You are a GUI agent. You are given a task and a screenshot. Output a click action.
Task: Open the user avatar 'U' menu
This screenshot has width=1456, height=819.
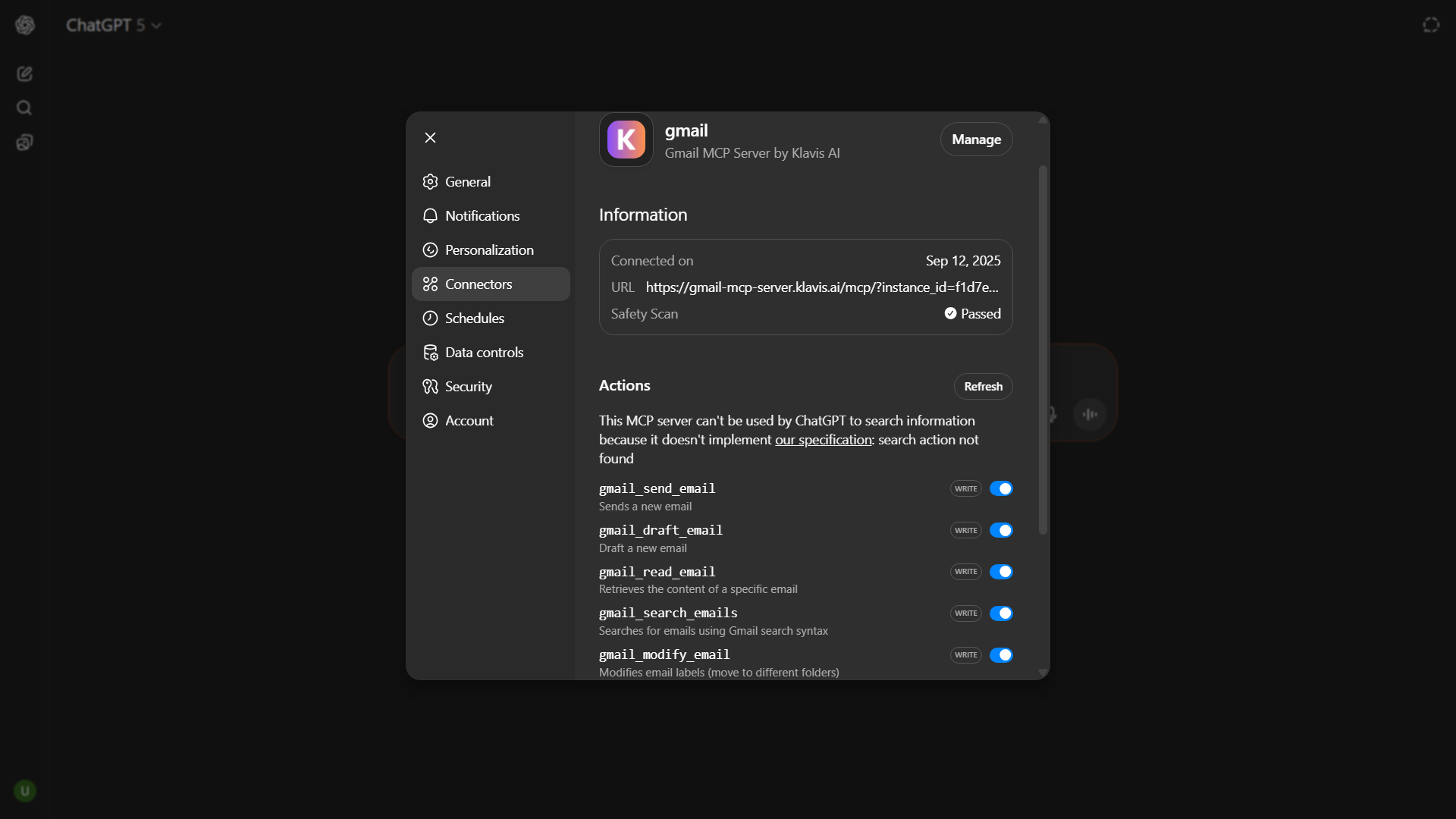[x=25, y=791]
